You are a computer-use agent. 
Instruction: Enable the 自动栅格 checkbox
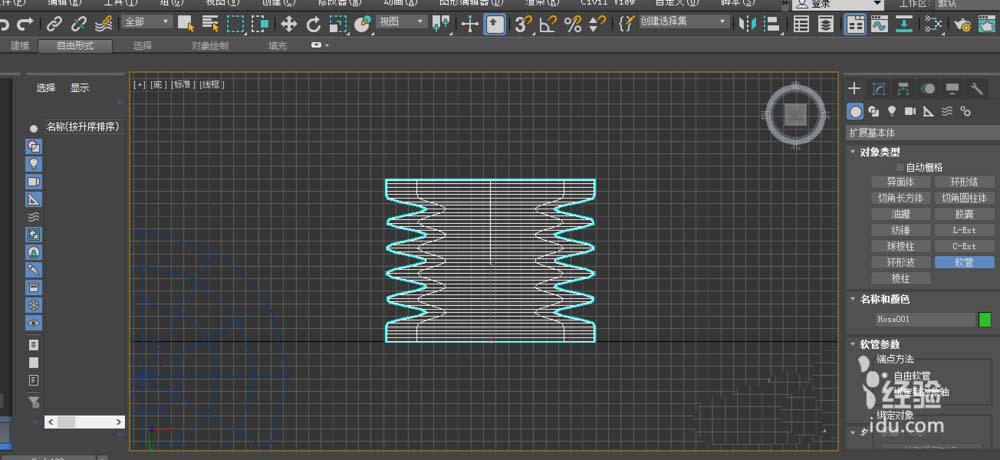[901, 167]
